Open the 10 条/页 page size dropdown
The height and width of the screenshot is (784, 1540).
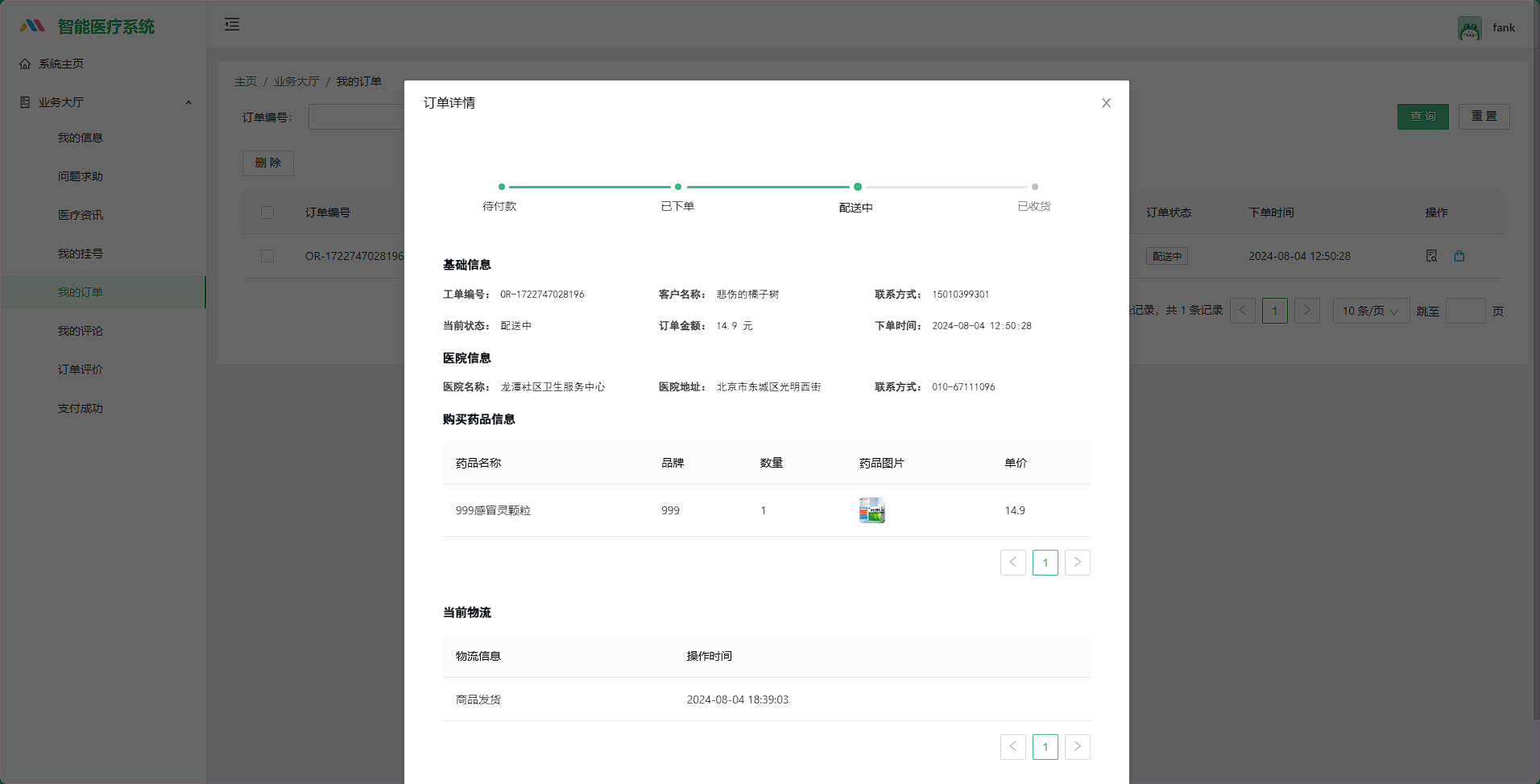tap(1371, 311)
